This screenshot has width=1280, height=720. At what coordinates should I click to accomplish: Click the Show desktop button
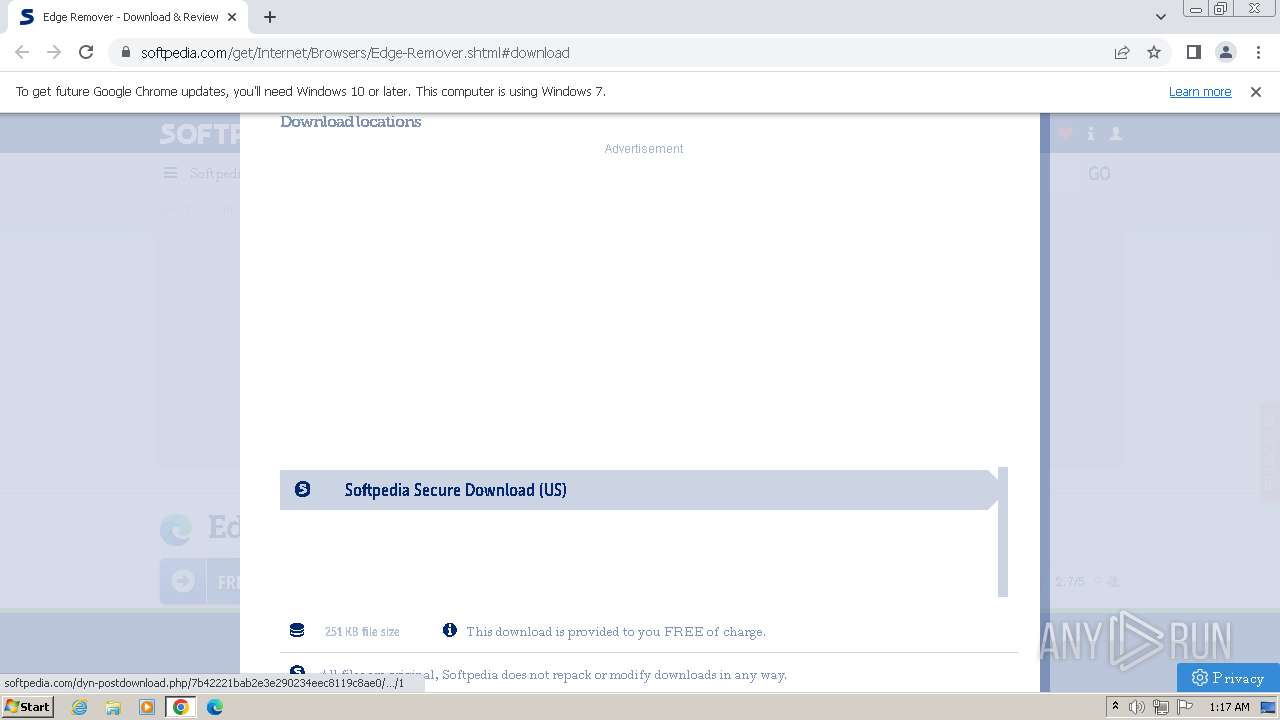point(1269,707)
